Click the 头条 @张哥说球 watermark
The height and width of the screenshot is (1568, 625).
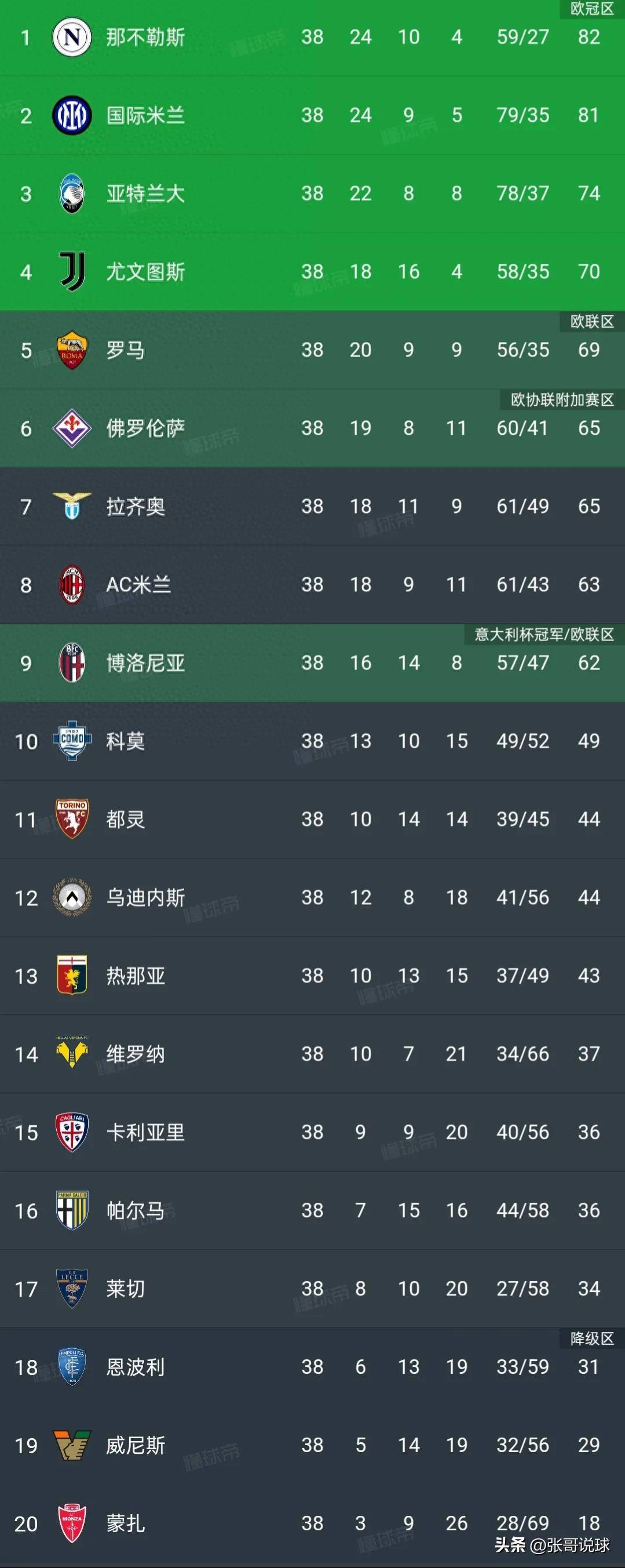click(x=552, y=1545)
